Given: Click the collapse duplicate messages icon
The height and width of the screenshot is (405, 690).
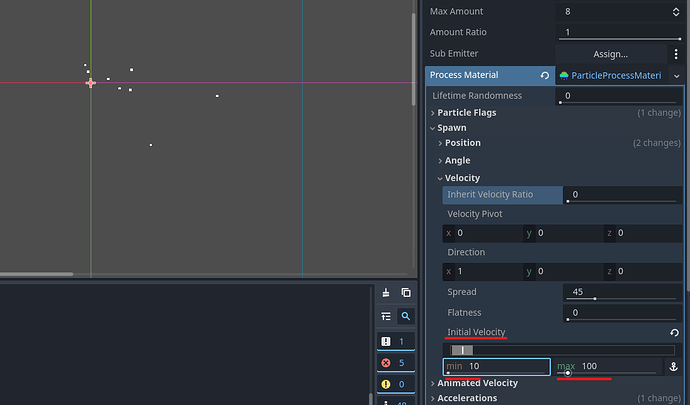Looking at the screenshot, I should click(386, 316).
